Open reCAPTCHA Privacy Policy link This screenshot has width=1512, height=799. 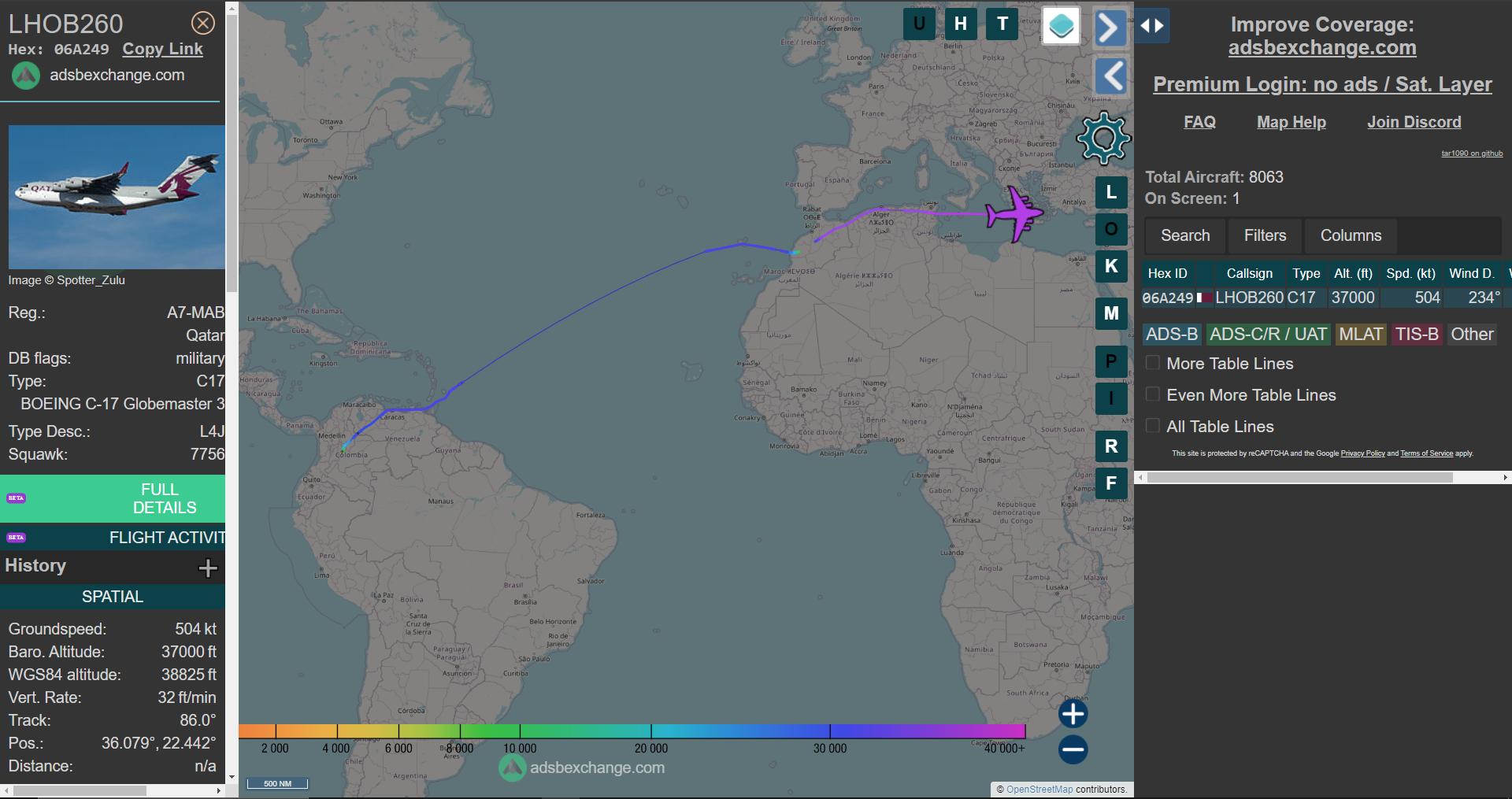[x=1362, y=453]
